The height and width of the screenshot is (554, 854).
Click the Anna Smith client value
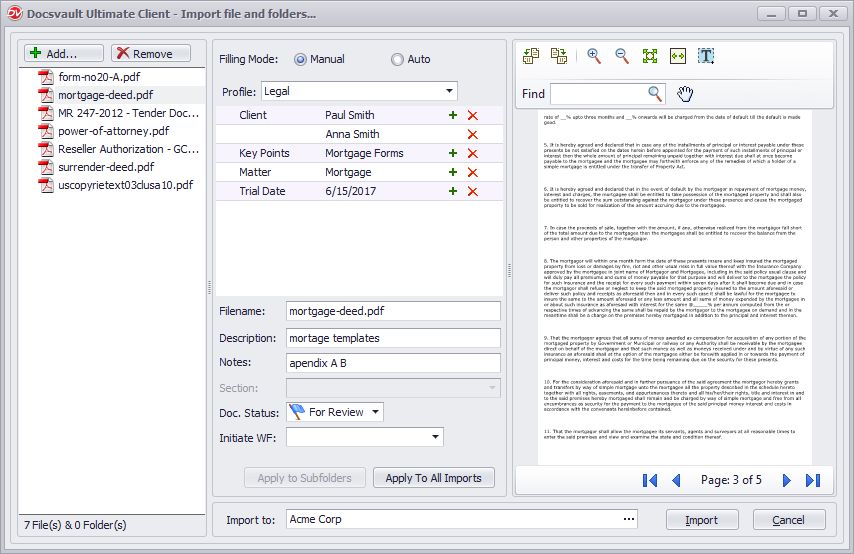click(x=352, y=134)
